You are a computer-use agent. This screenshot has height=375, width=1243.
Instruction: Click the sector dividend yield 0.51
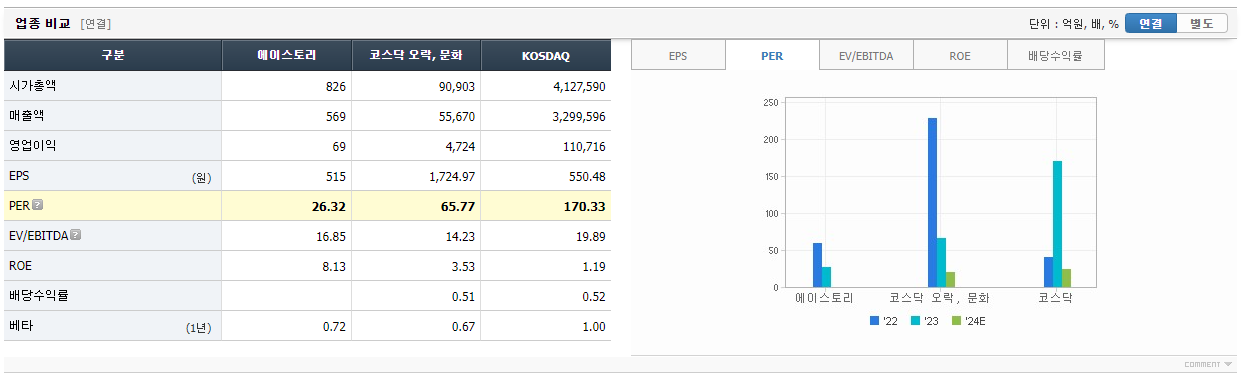(463, 297)
